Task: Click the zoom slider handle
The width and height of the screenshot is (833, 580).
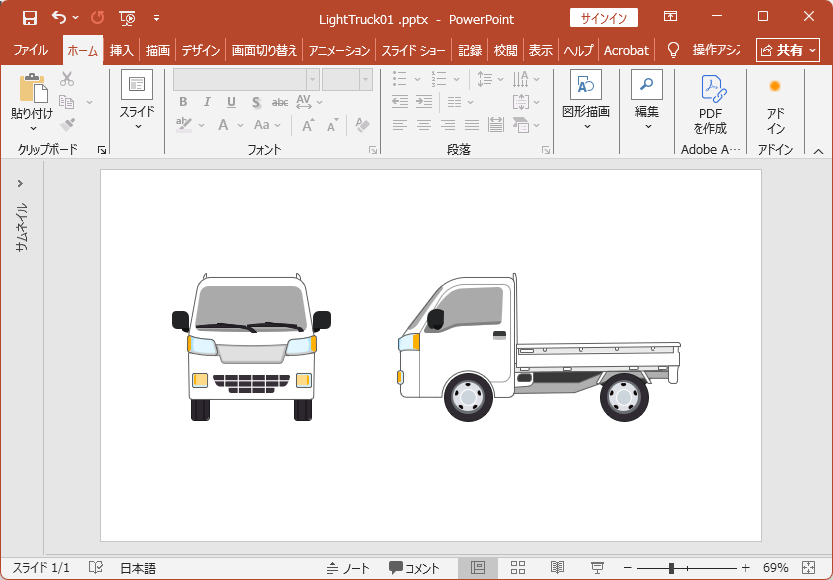Action: click(x=671, y=568)
